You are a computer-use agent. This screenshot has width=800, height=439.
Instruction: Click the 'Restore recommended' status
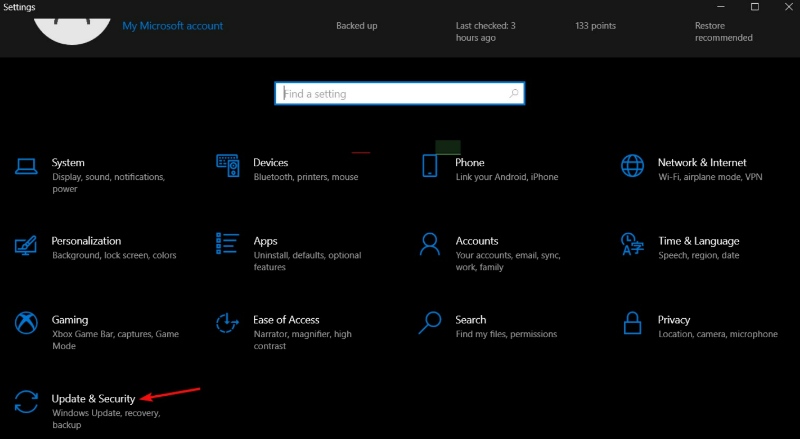[723, 32]
